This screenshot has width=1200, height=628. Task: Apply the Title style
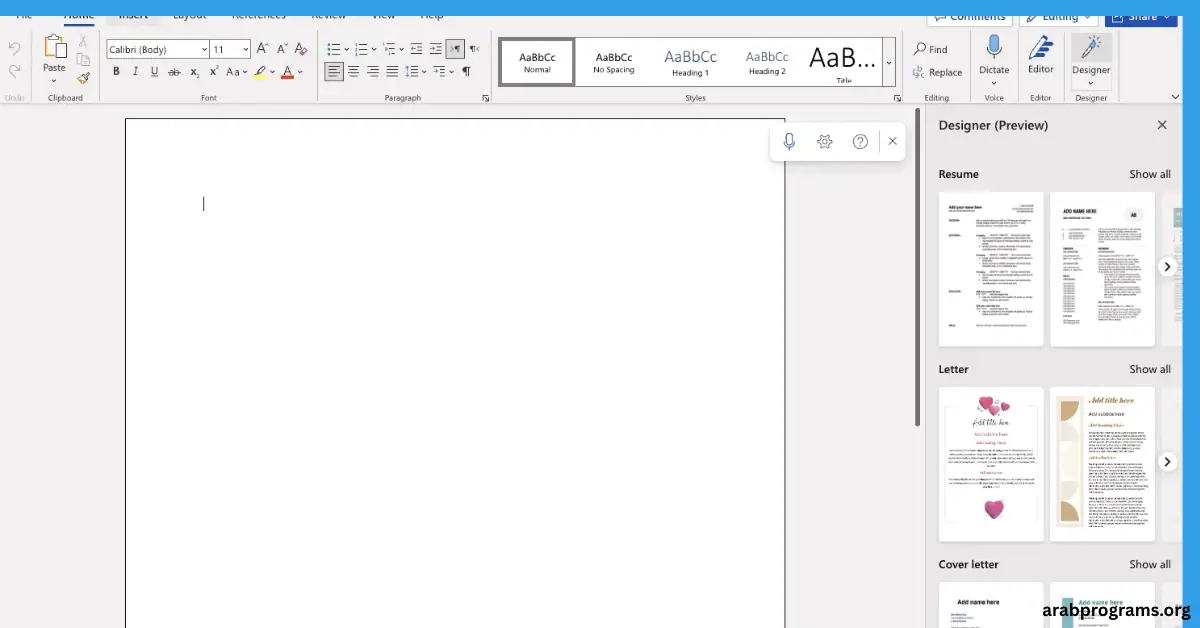pos(844,62)
